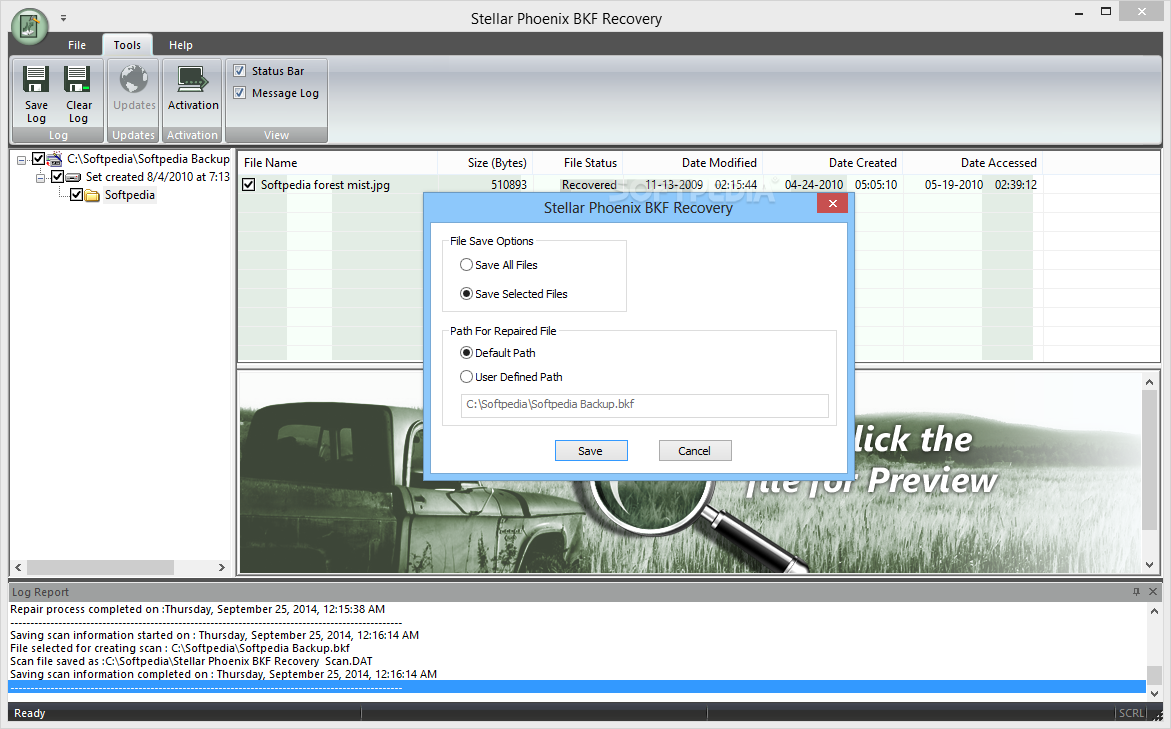Uncheck Softpedia forest mist.jpg file checkbox

[249, 184]
